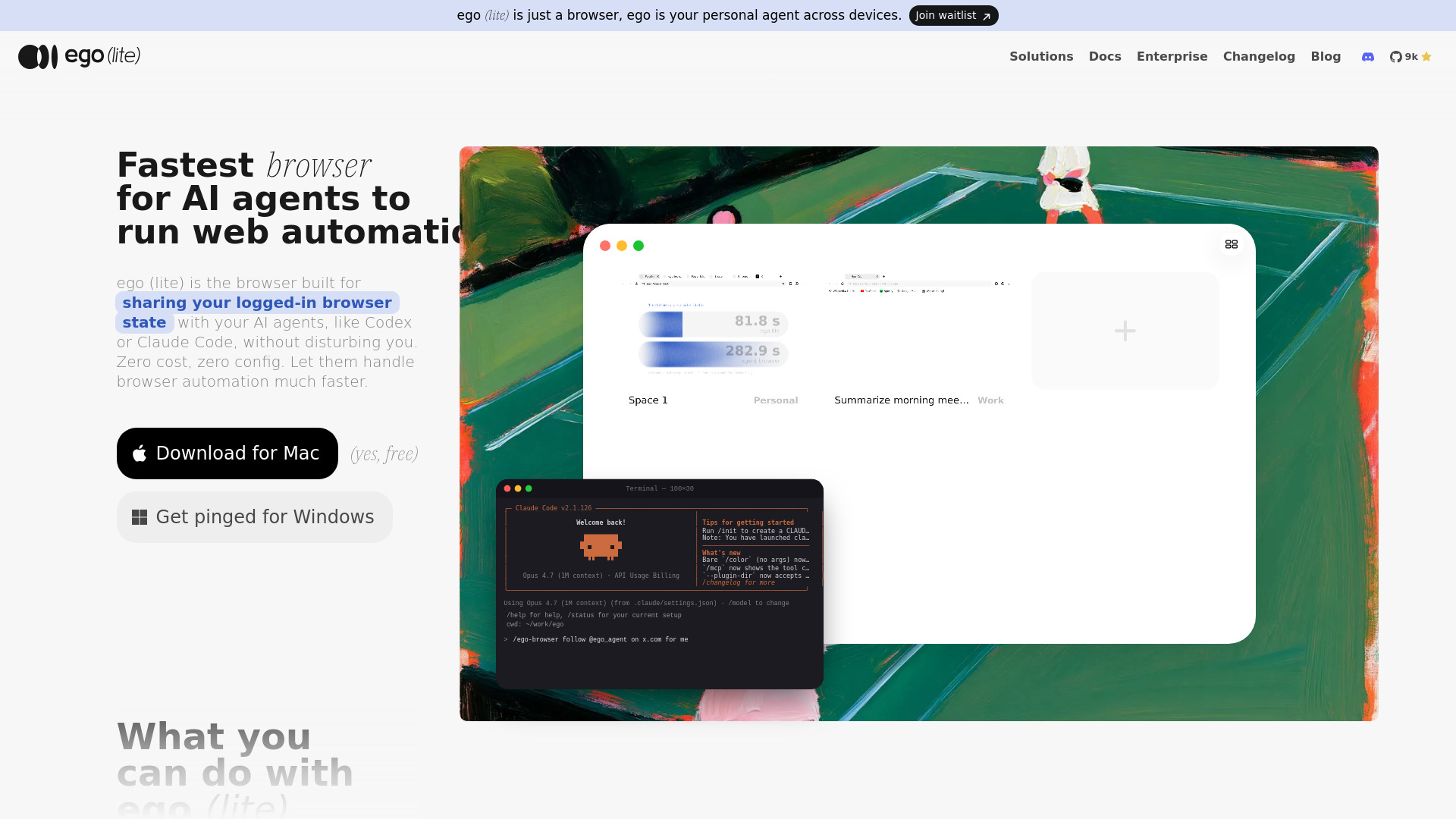Click the Claude Code mascot in terminal

pyautogui.click(x=601, y=547)
